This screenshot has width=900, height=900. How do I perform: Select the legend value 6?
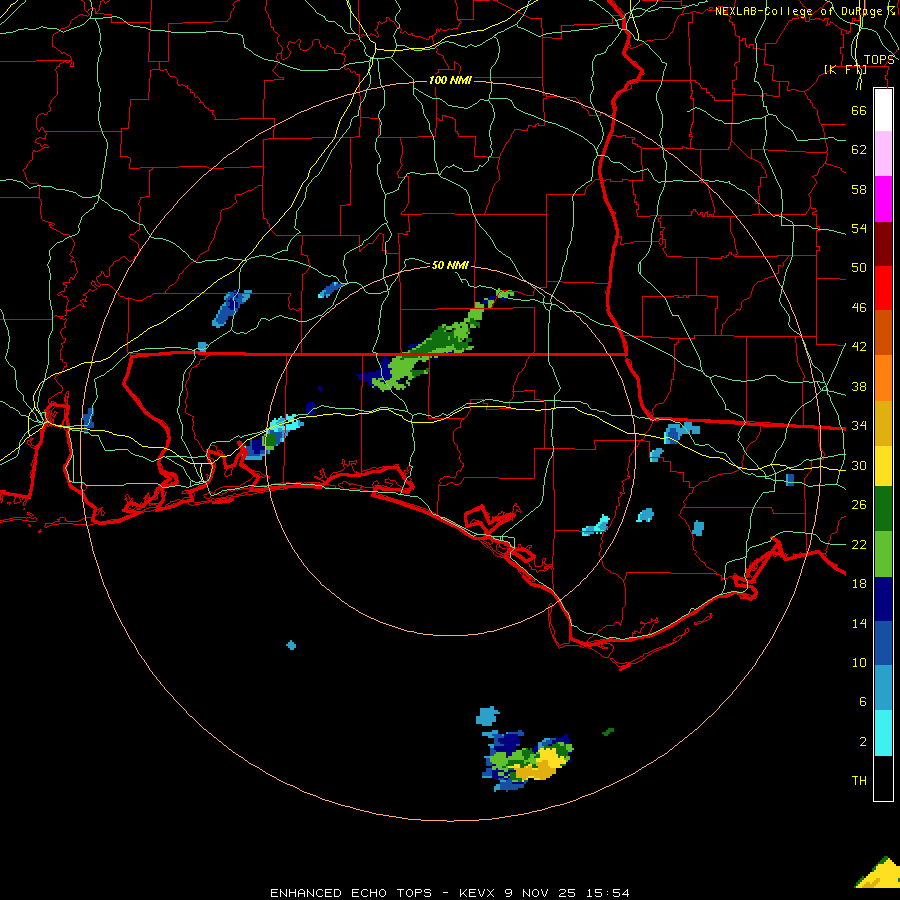[x=862, y=702]
